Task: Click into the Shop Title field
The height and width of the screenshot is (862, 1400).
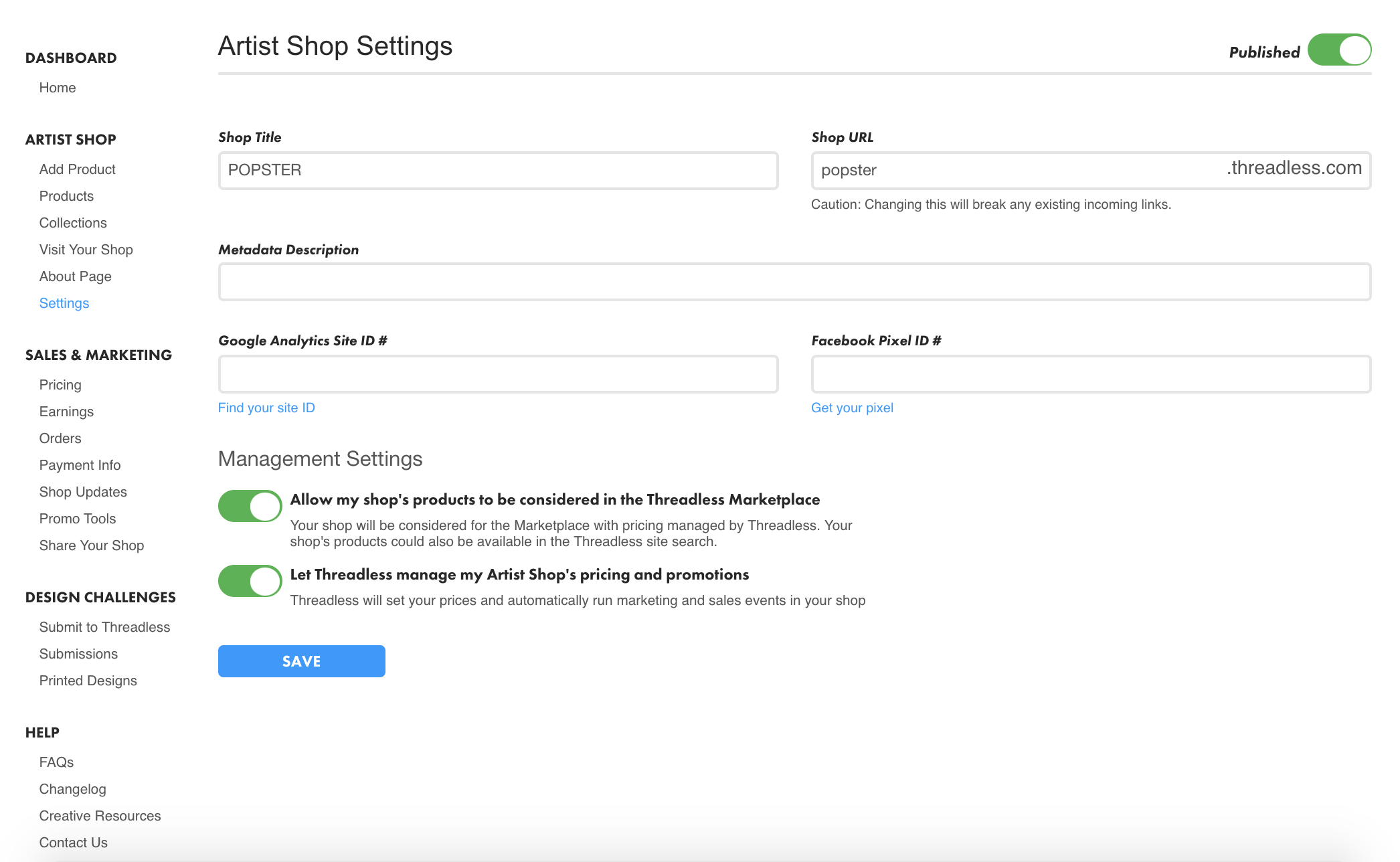Action: [x=498, y=170]
